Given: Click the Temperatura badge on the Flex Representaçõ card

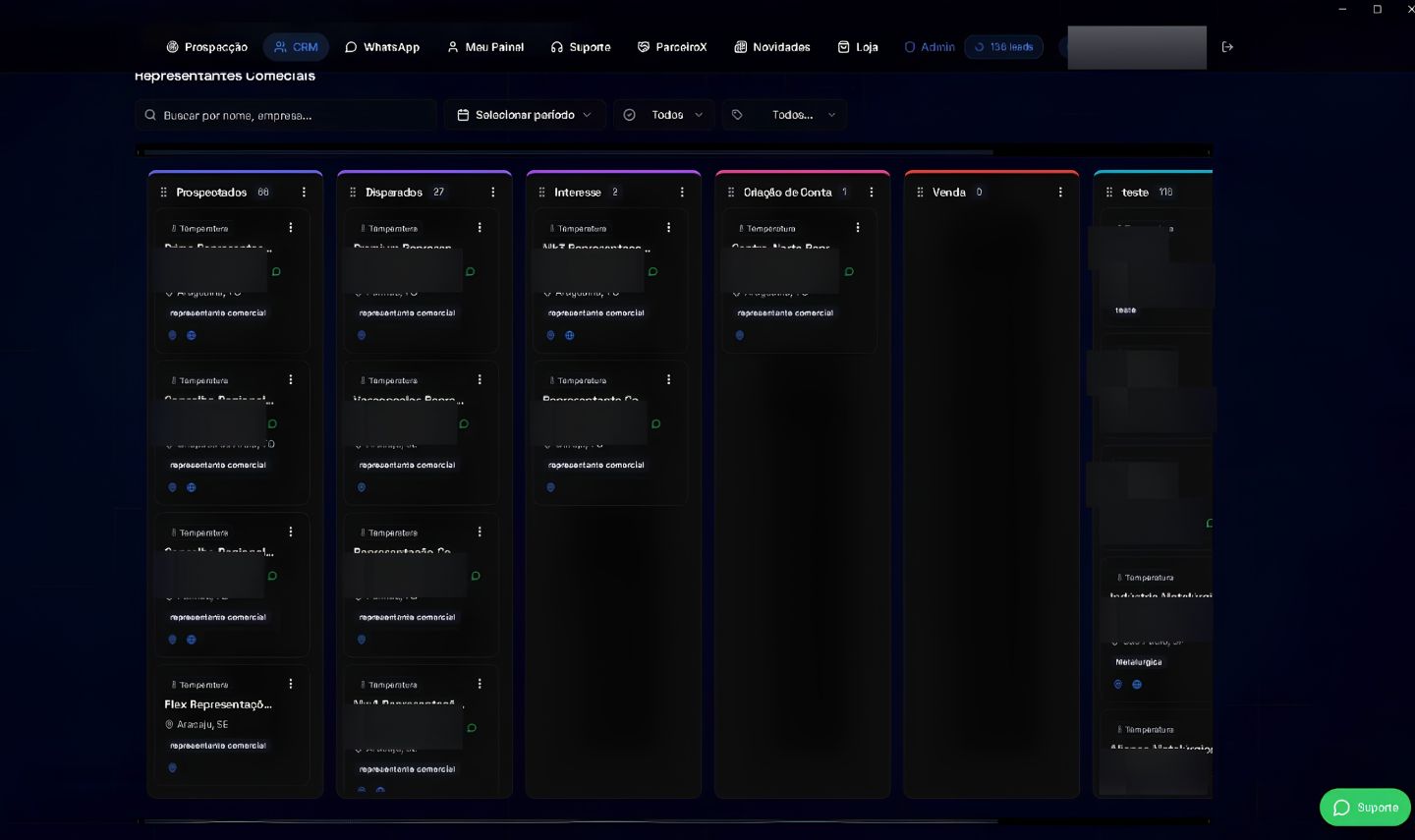Looking at the screenshot, I should (200, 685).
